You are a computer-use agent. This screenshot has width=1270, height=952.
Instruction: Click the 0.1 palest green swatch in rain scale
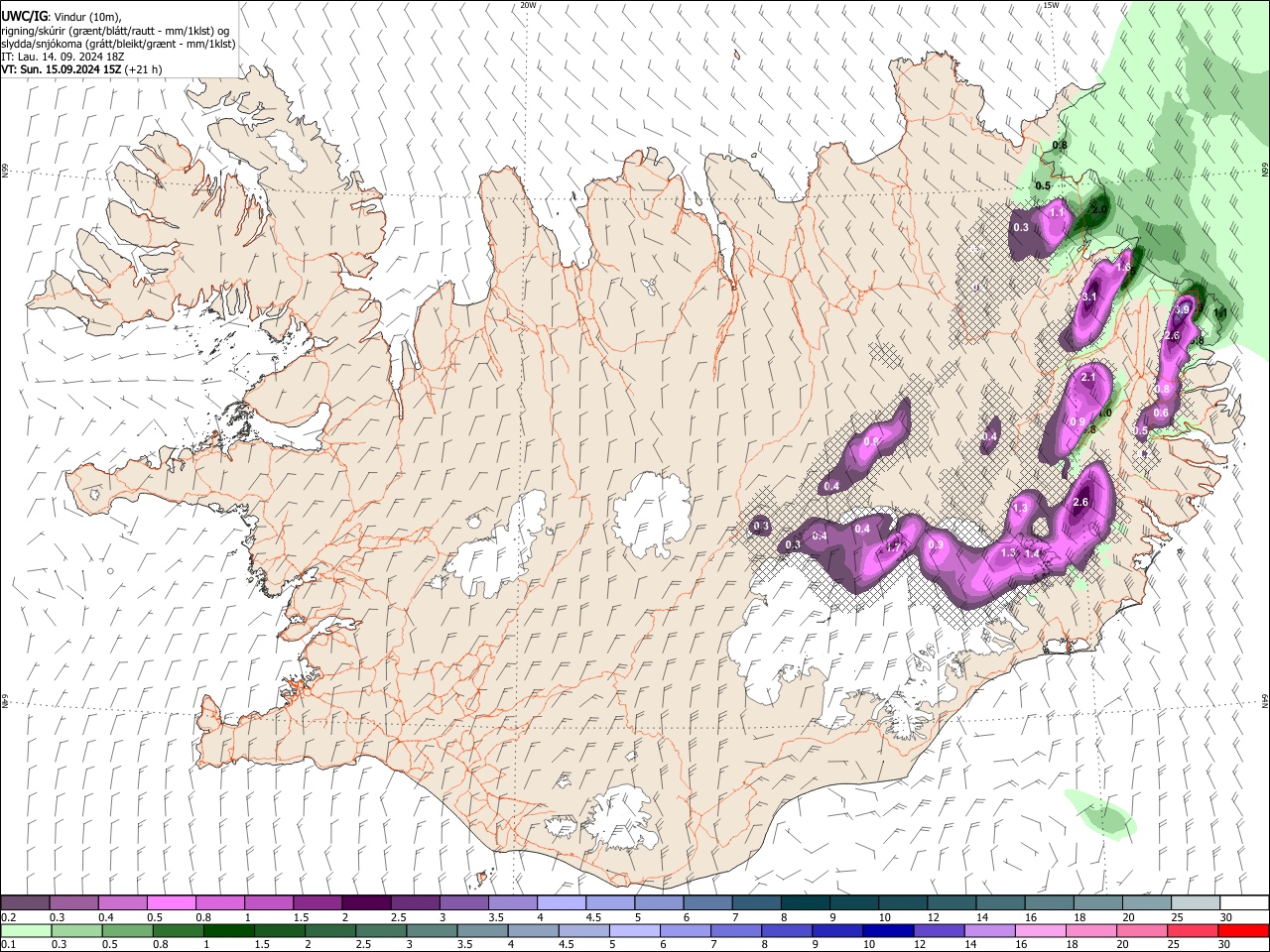26,930
